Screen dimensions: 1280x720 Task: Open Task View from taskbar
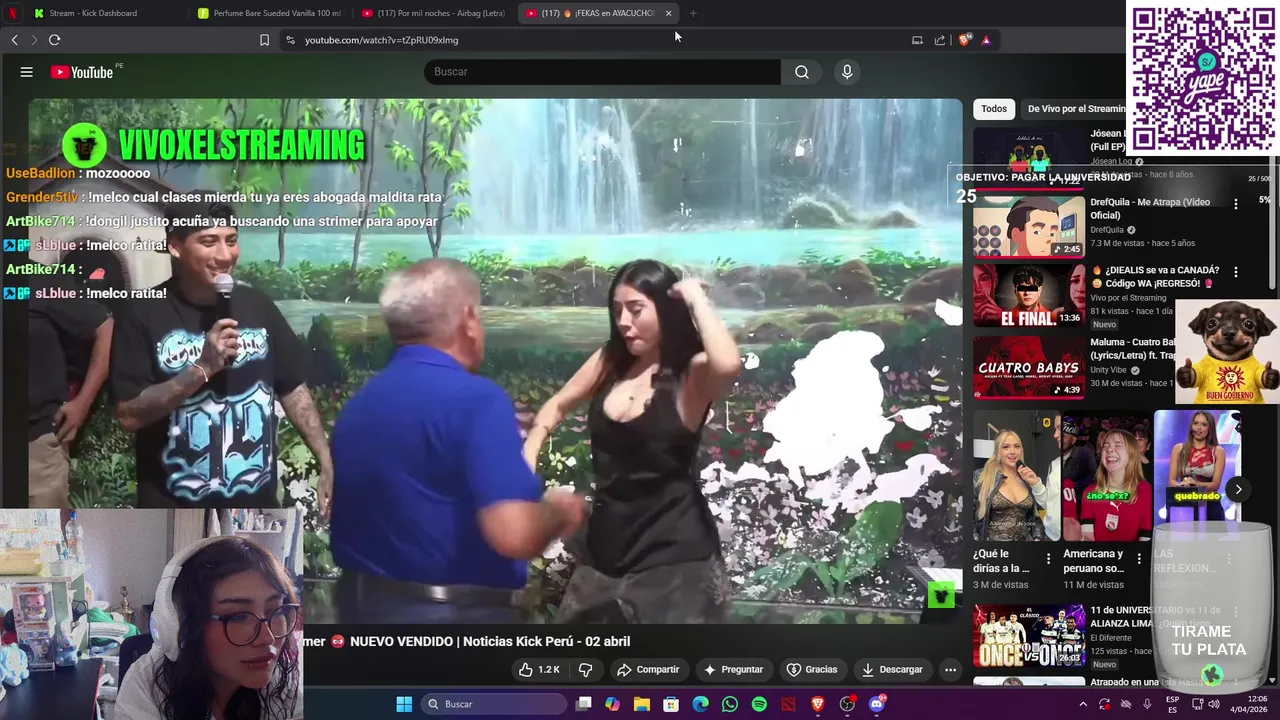pyautogui.click(x=584, y=704)
